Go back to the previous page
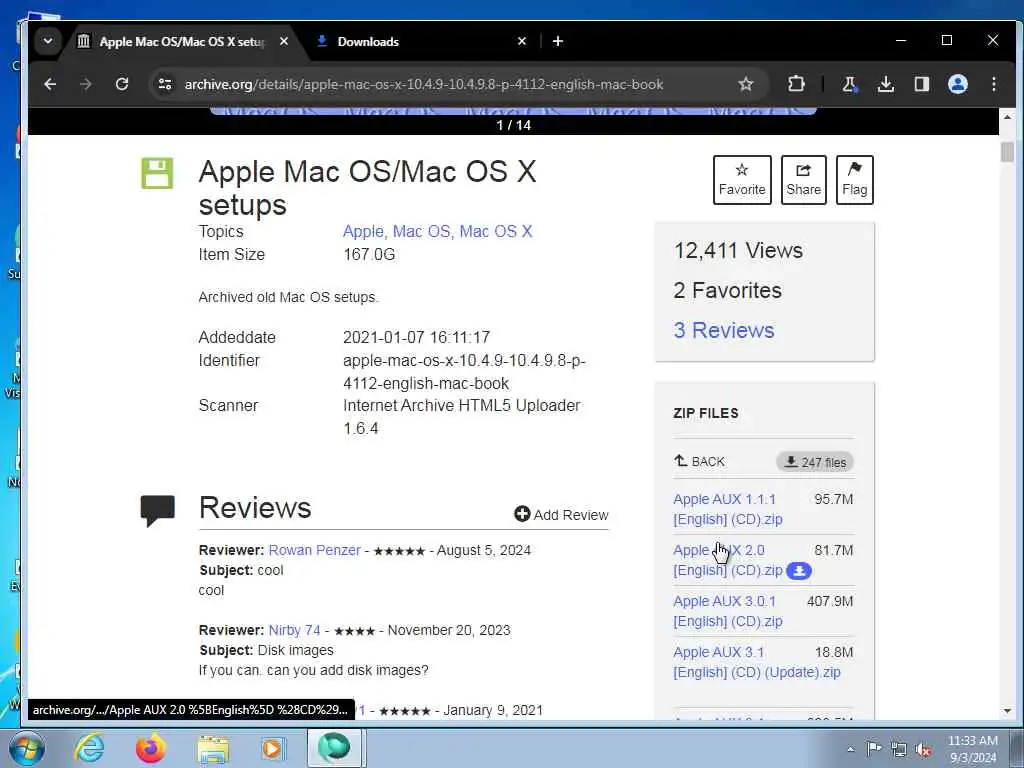 (50, 84)
